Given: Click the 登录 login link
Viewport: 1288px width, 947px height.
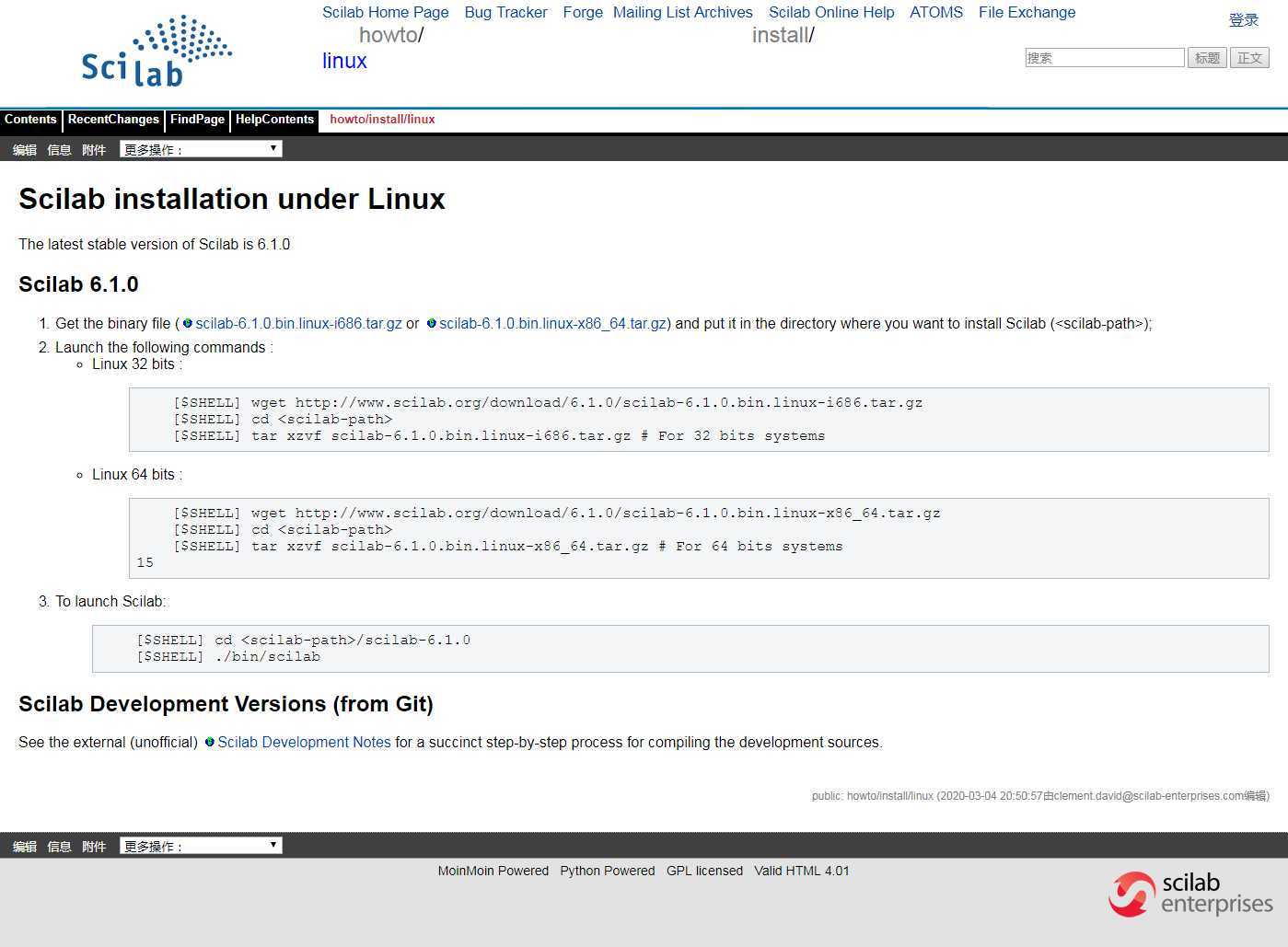Looking at the screenshot, I should [1244, 20].
